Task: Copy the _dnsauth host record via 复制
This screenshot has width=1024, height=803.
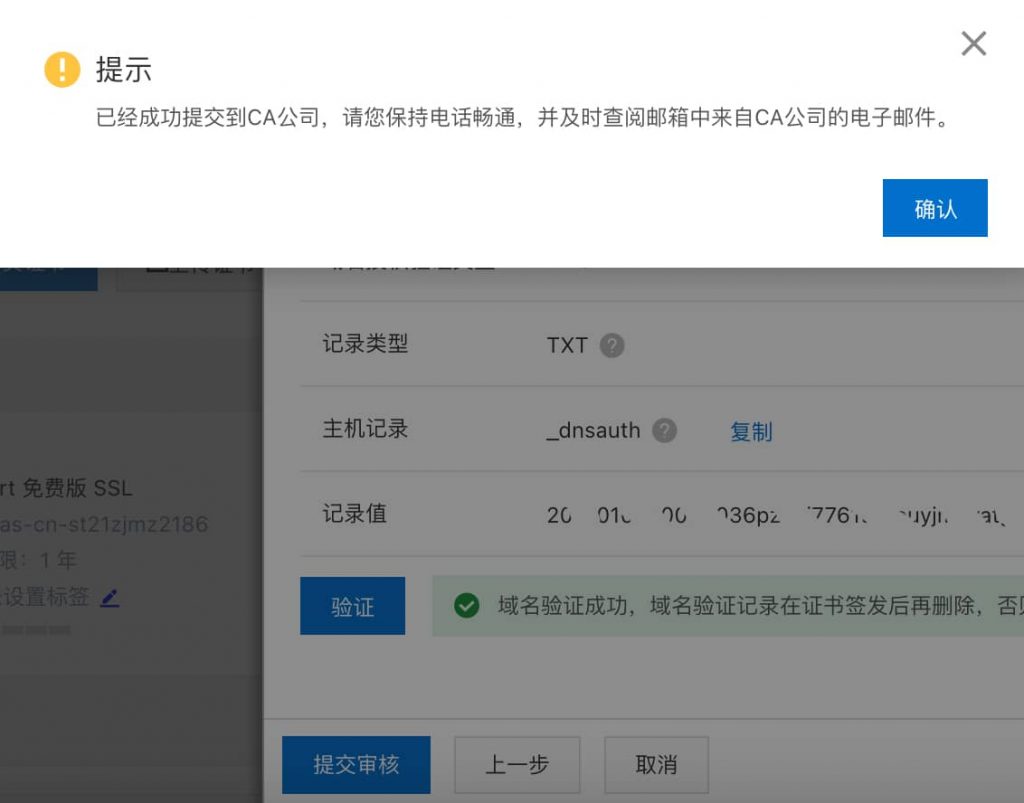Action: click(x=750, y=430)
